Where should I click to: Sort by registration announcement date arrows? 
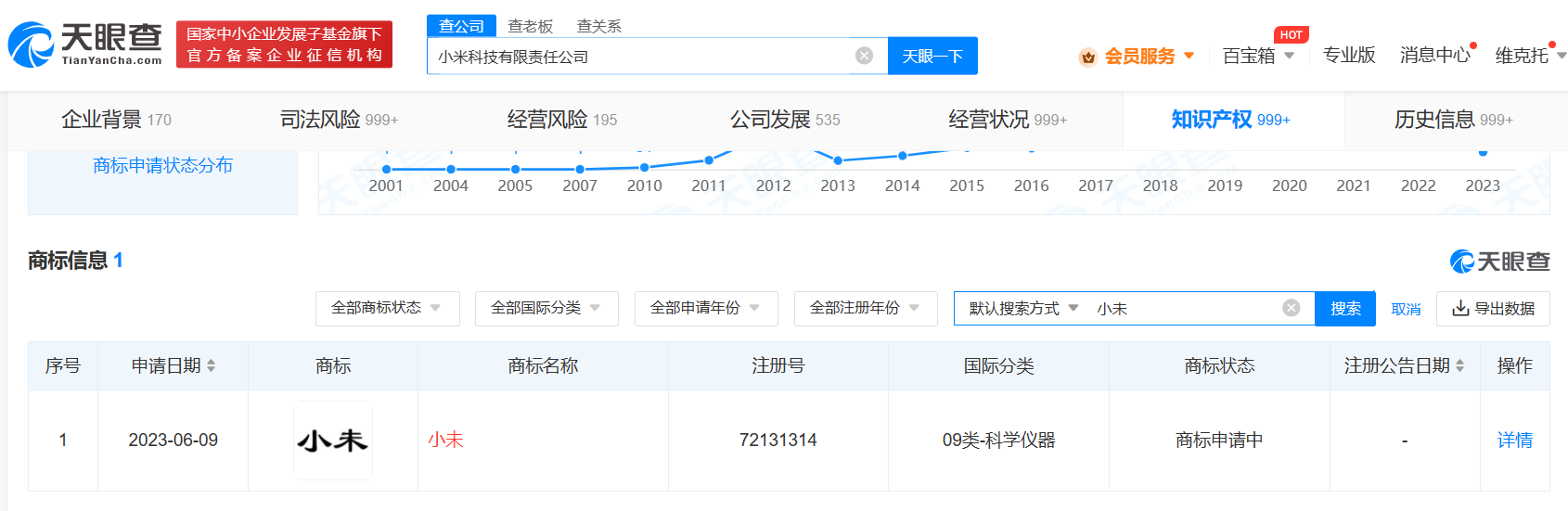(1459, 365)
